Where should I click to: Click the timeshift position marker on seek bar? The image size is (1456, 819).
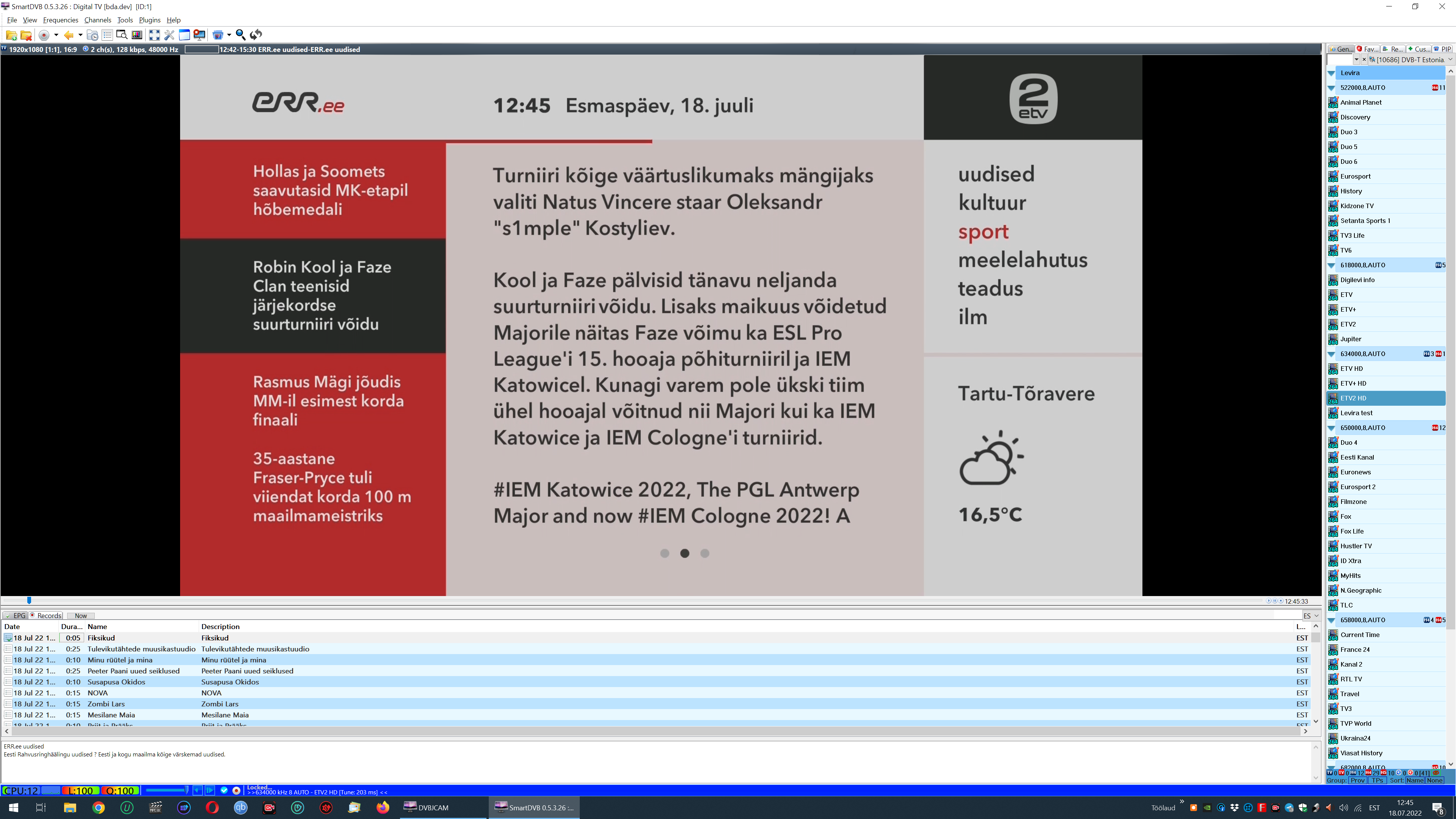pyautogui.click(x=29, y=600)
